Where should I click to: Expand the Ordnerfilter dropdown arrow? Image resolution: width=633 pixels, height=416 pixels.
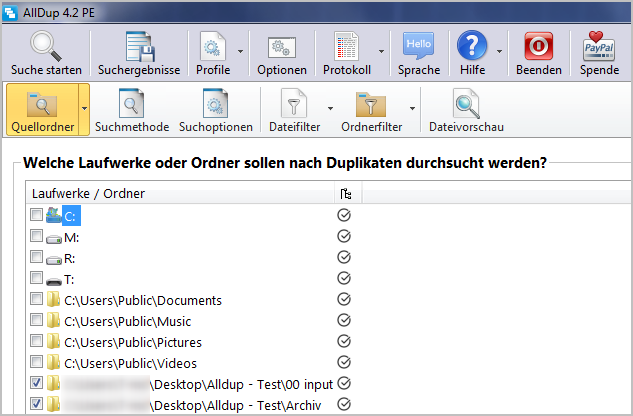412,109
